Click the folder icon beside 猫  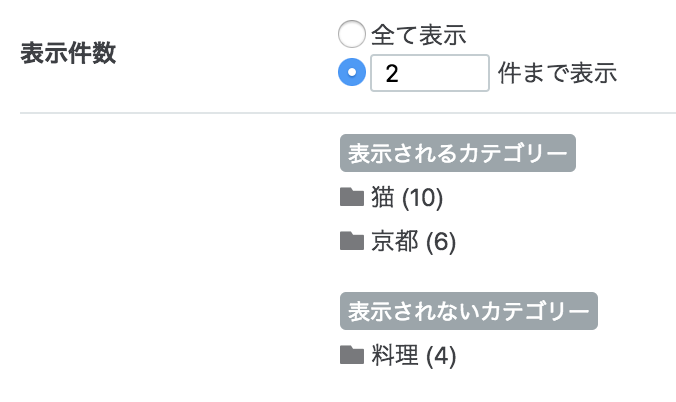point(352,197)
